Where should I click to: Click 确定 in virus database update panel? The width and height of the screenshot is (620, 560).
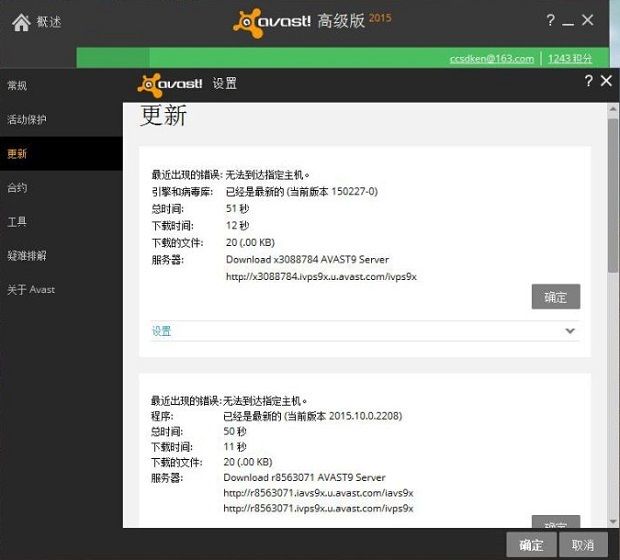556,296
